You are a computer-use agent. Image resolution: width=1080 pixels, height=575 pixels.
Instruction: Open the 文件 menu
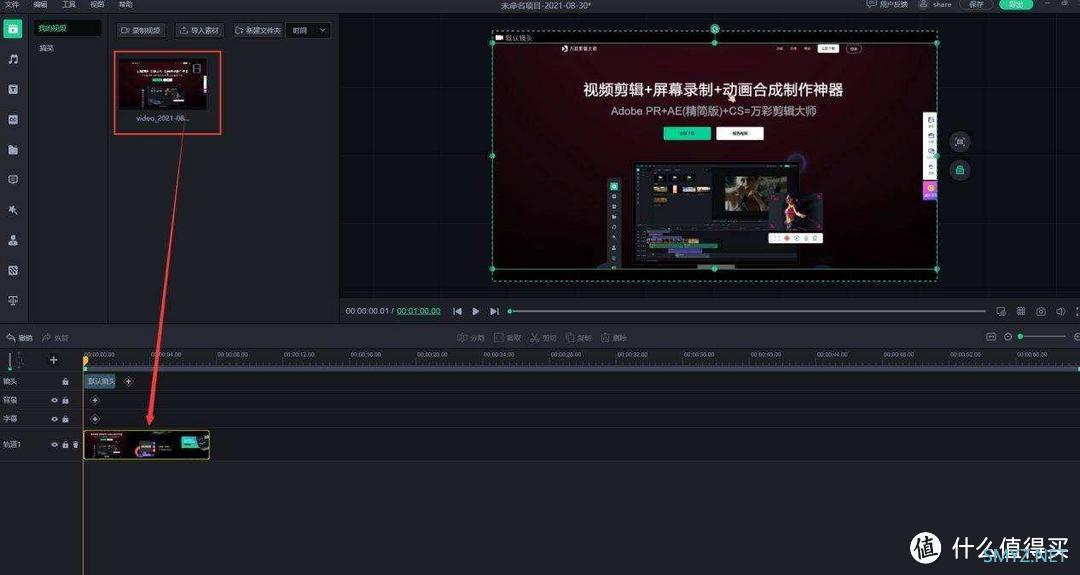(x=12, y=5)
